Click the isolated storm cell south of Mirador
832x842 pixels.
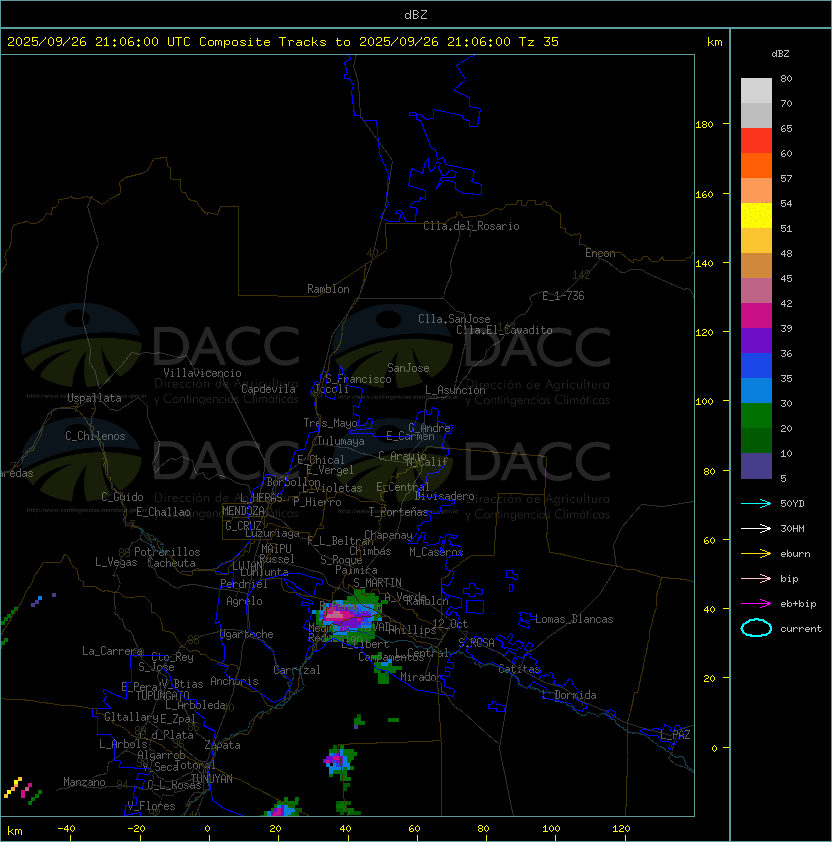pos(339,761)
